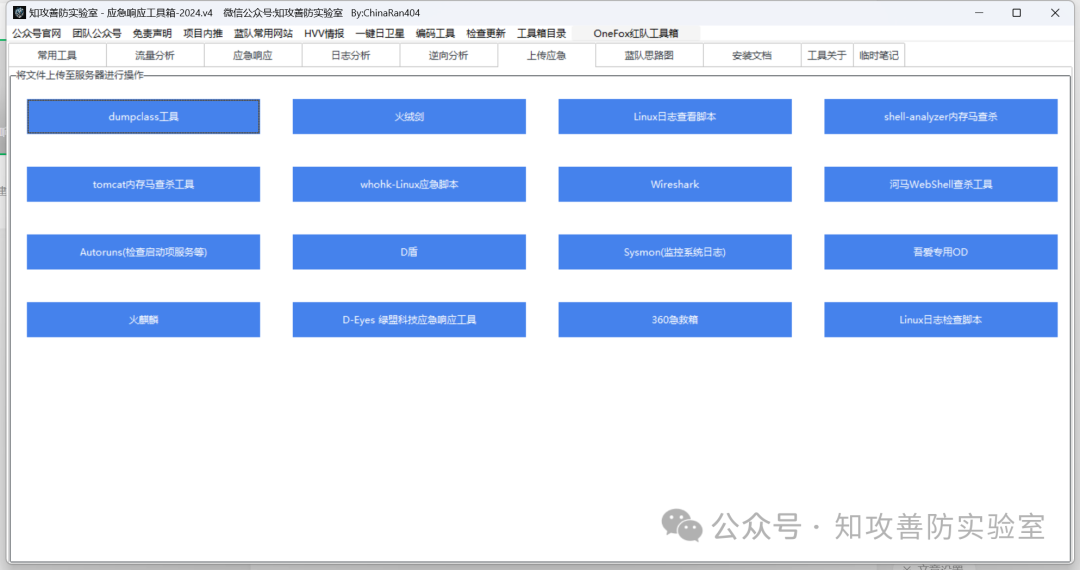The height and width of the screenshot is (570, 1080).
Task: Open the 安装文档 tab
Action: pyautogui.click(x=752, y=55)
